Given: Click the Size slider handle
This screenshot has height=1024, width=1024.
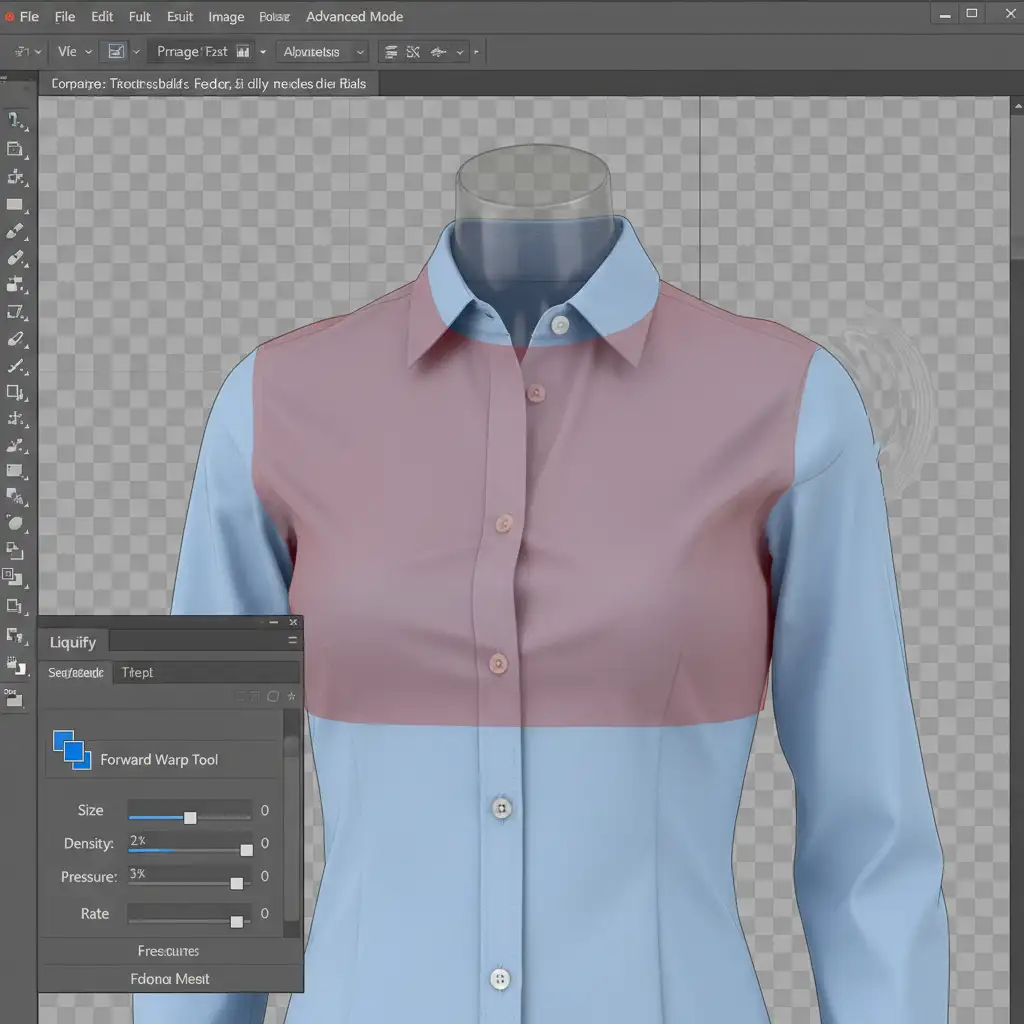Looking at the screenshot, I should tap(190, 817).
